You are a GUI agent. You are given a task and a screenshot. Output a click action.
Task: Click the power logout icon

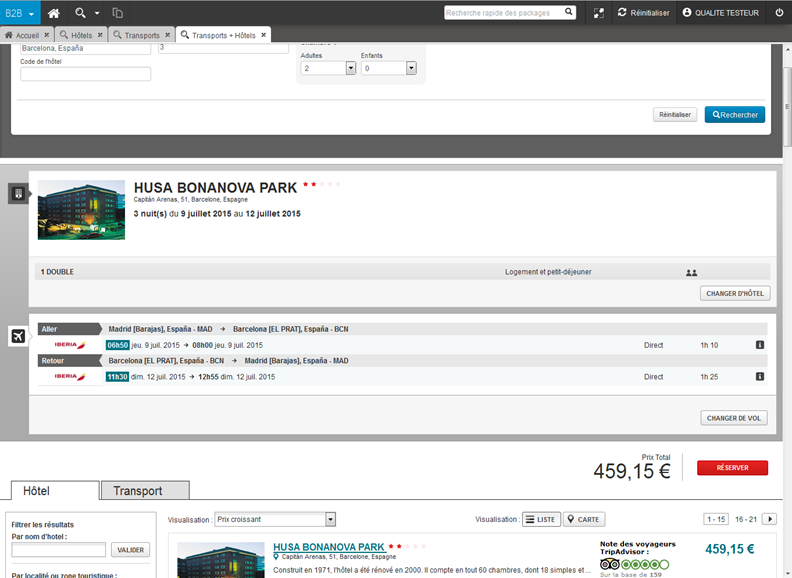pyautogui.click(x=779, y=13)
